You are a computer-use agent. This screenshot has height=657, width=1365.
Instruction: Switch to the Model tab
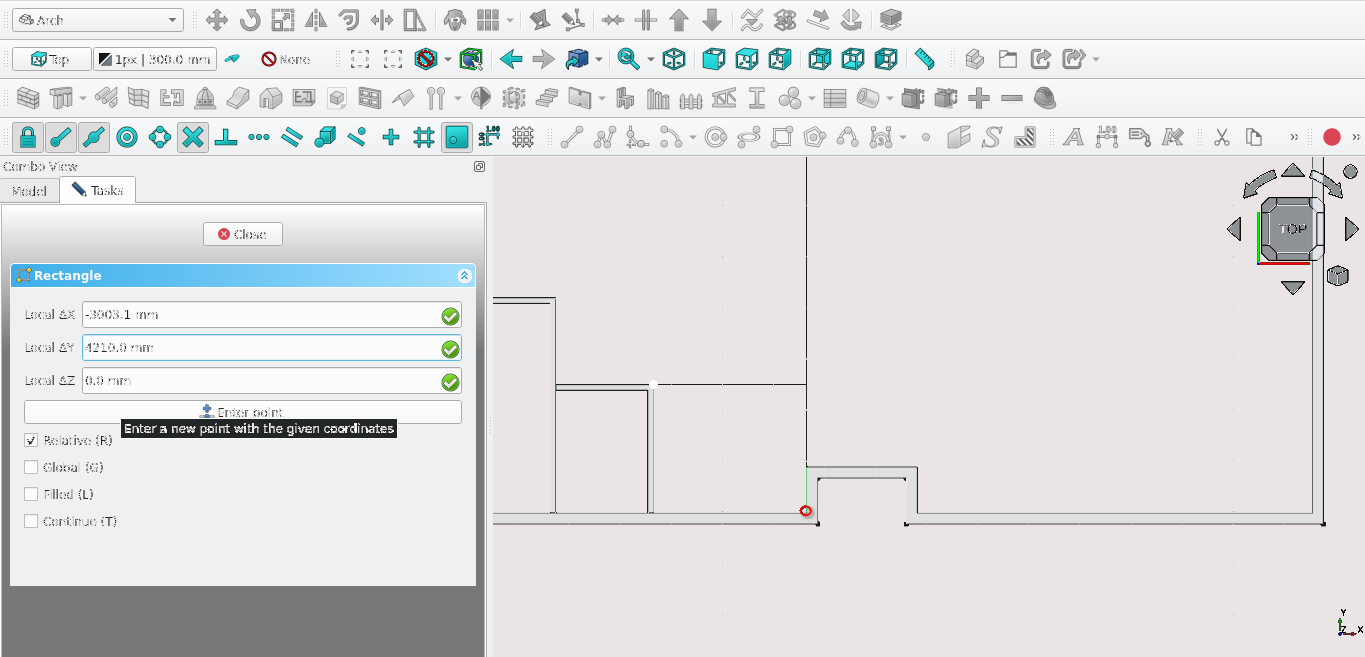[x=29, y=190]
